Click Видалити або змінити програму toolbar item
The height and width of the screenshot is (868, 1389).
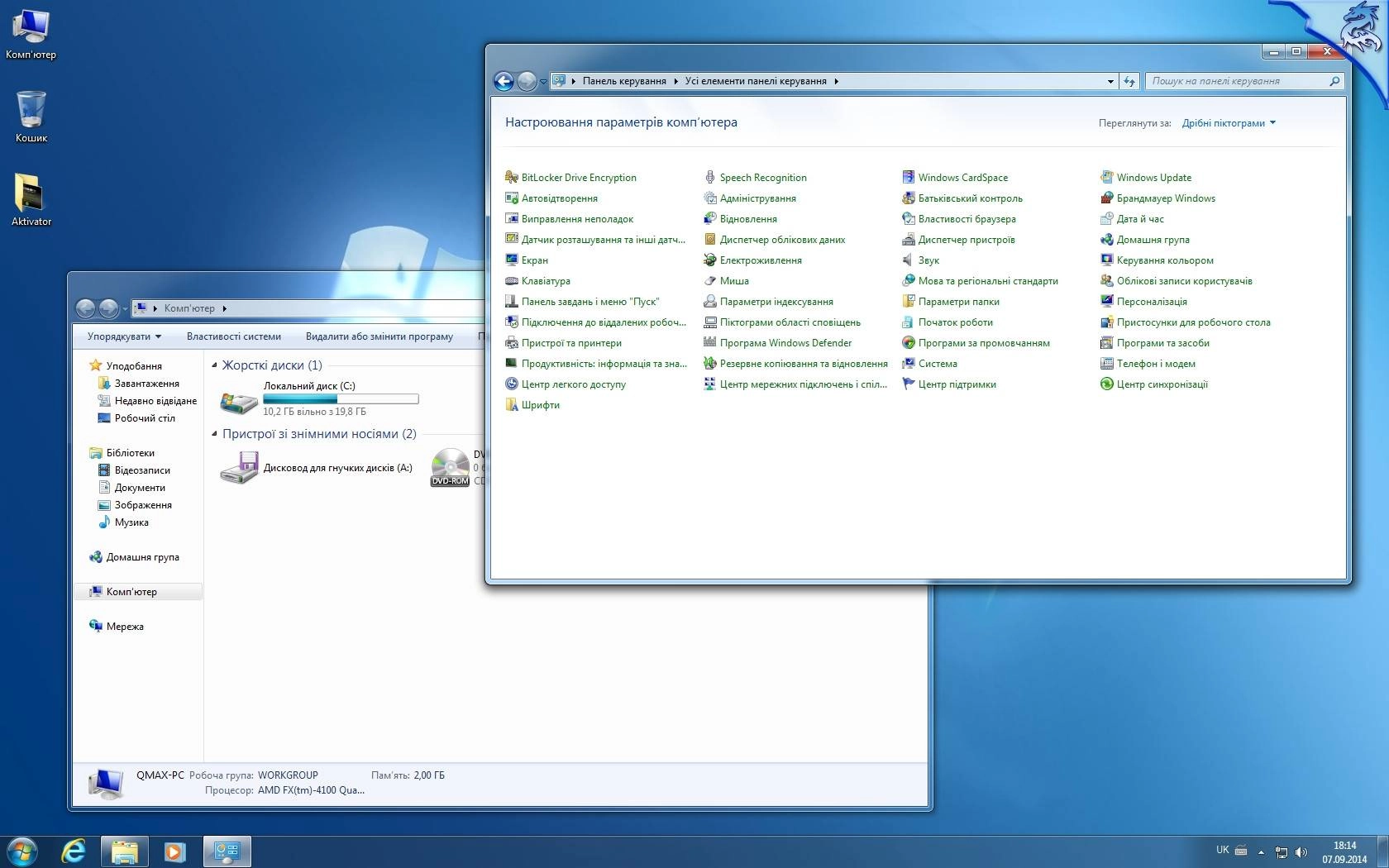(x=379, y=336)
